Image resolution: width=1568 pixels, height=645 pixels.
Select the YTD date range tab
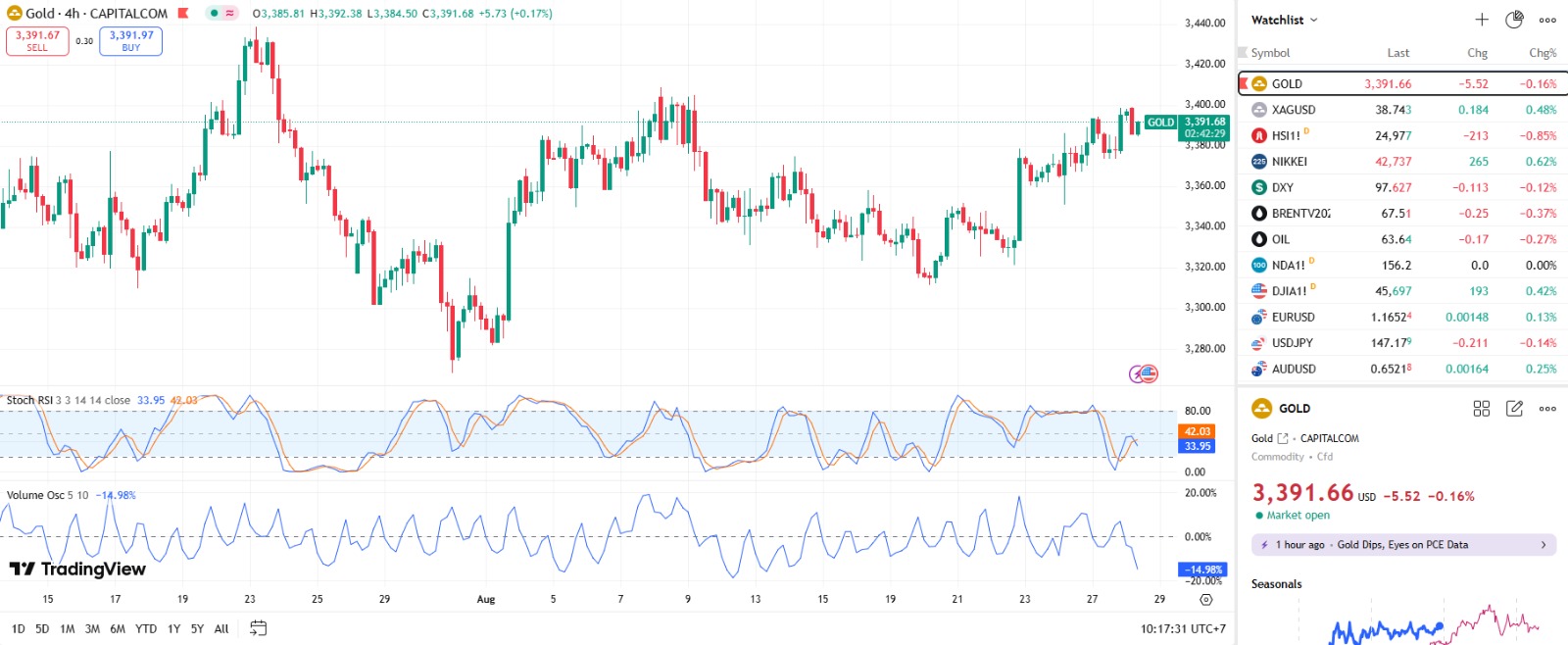tap(146, 628)
